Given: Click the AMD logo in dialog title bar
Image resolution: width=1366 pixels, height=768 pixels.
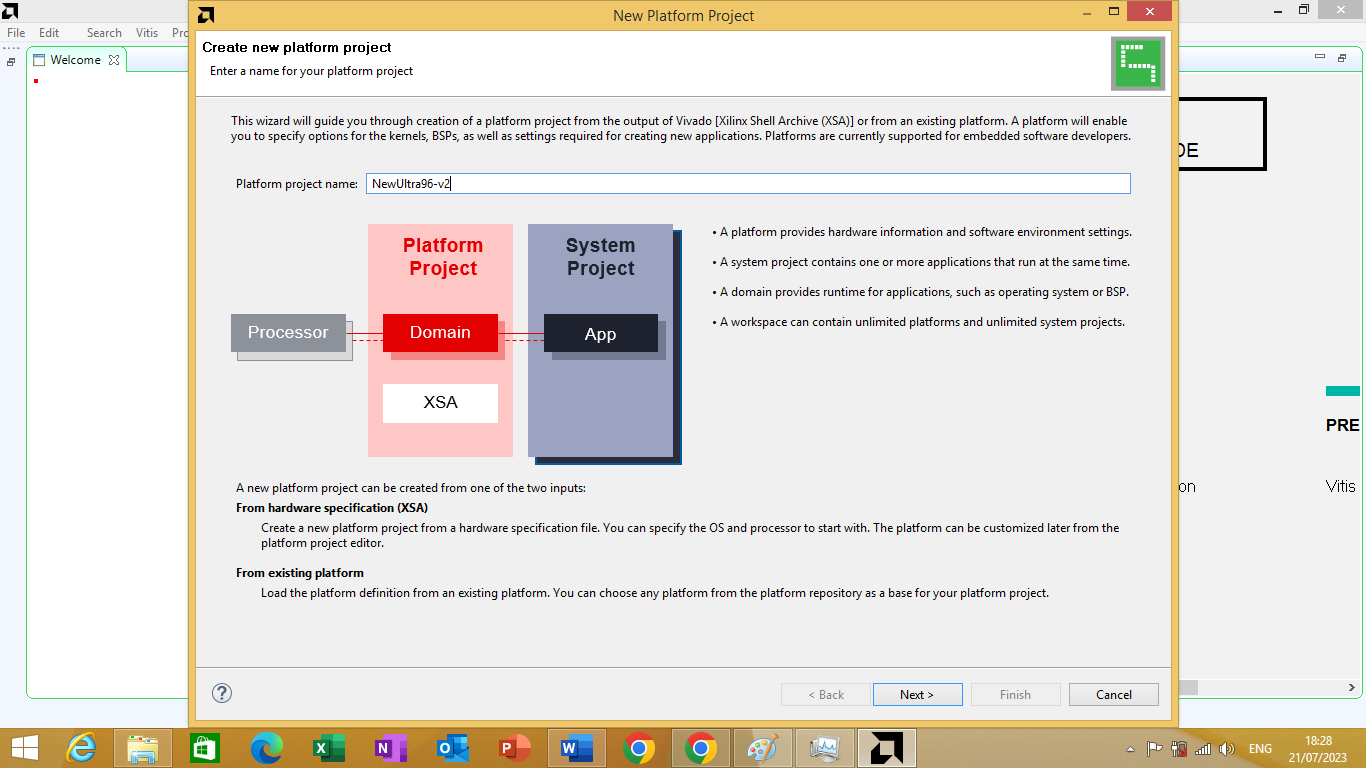Looking at the screenshot, I should pos(205,15).
